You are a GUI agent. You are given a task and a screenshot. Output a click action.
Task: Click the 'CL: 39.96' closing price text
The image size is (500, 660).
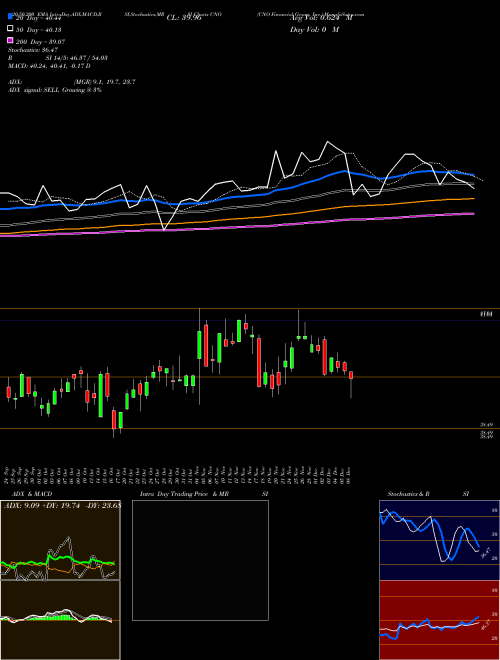184,18
